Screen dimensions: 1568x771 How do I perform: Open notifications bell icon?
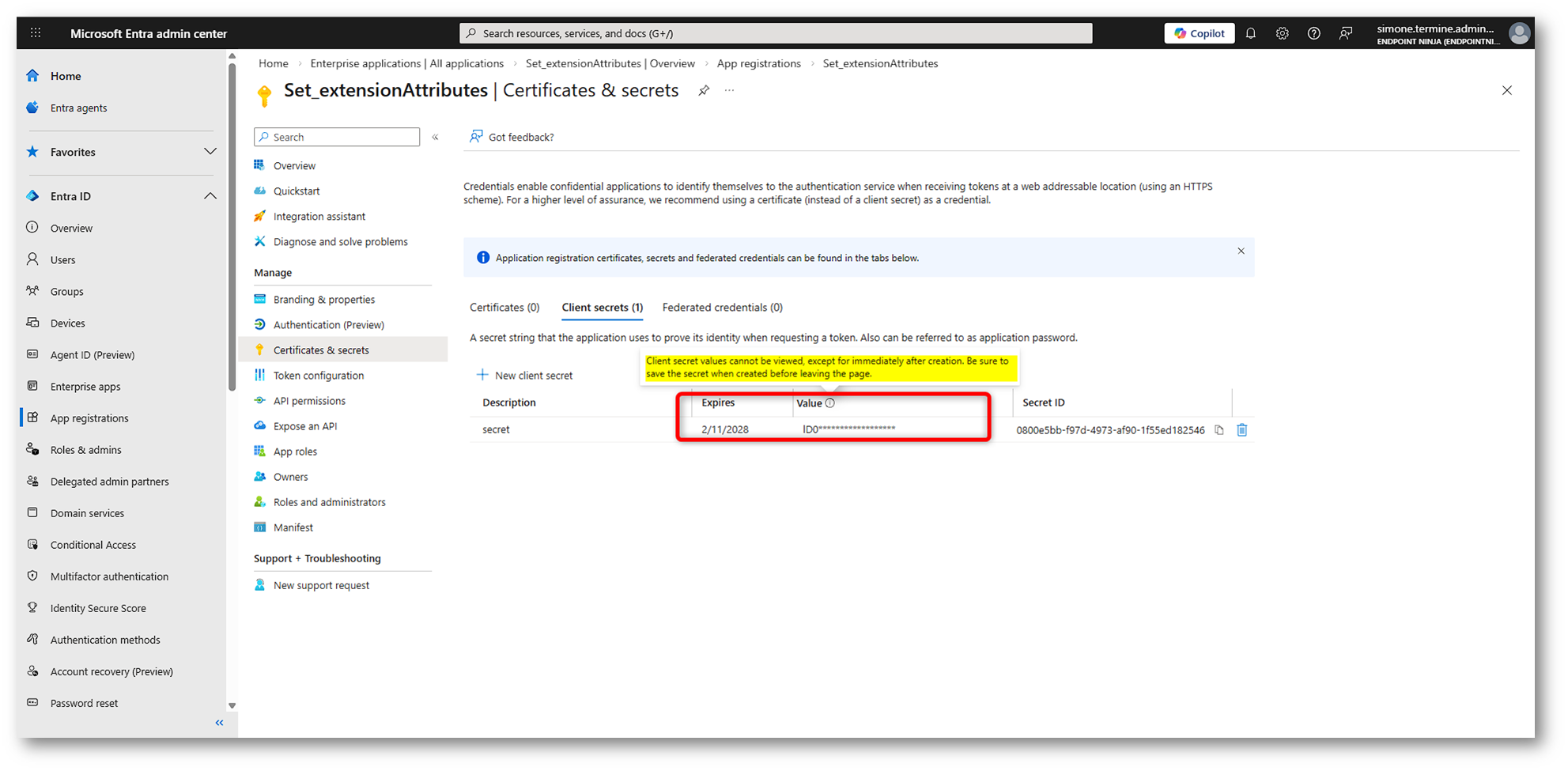pyautogui.click(x=1251, y=33)
